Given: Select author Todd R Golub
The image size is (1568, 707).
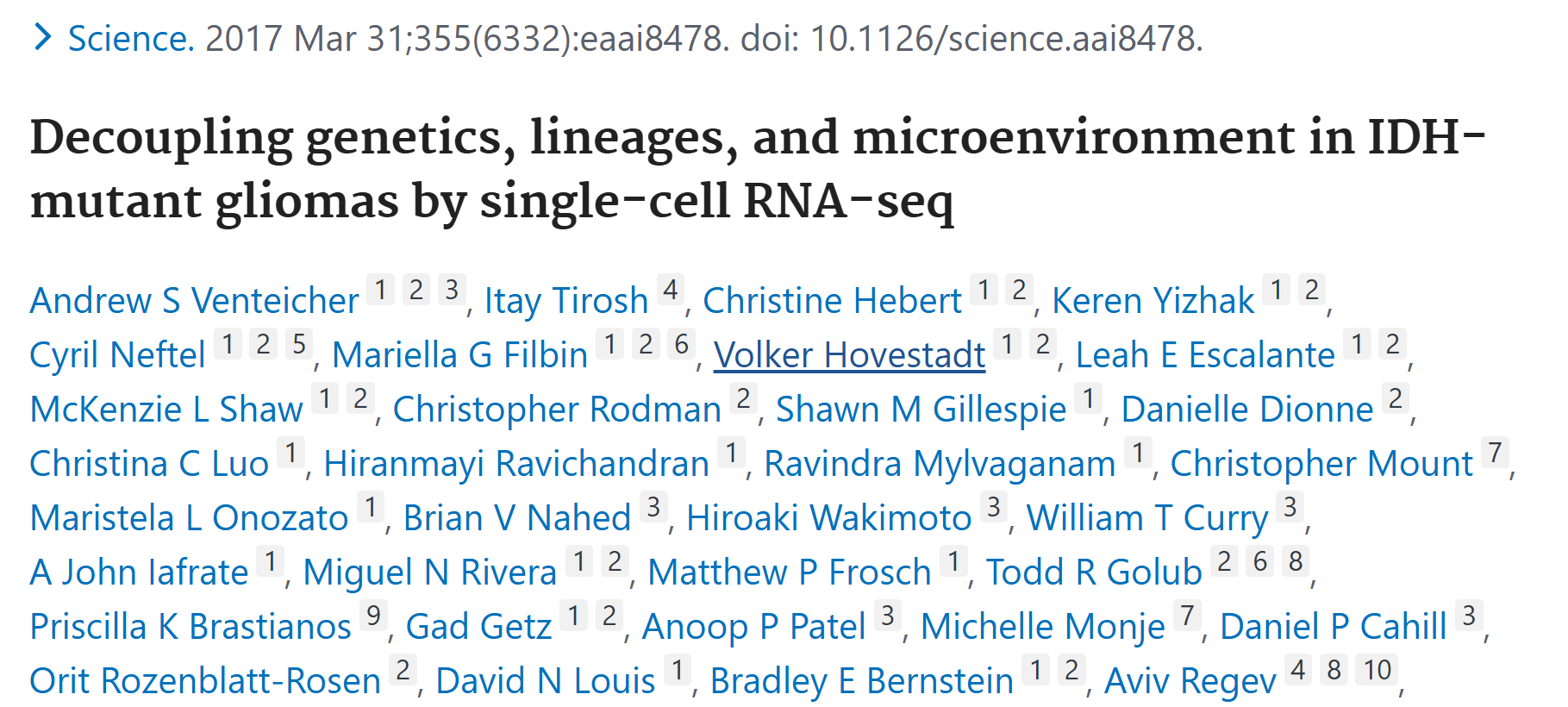Looking at the screenshot, I should pos(1093,572).
